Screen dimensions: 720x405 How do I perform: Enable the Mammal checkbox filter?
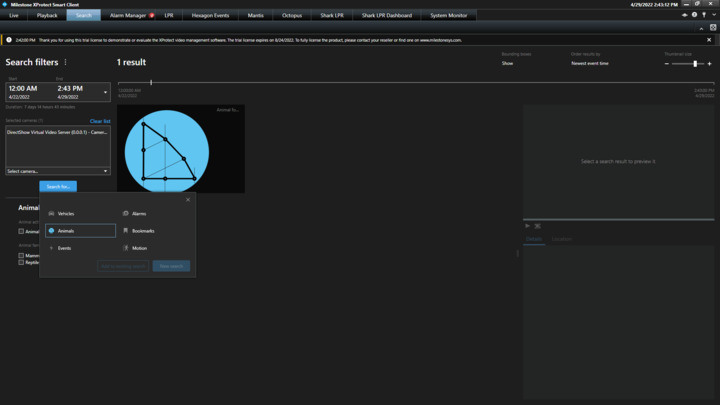(x=21, y=255)
